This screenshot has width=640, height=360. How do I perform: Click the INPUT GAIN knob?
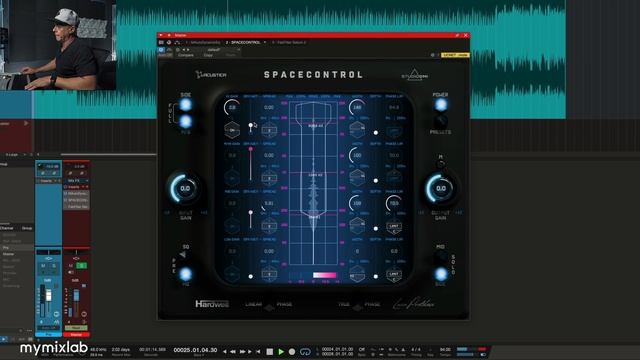coord(185,188)
